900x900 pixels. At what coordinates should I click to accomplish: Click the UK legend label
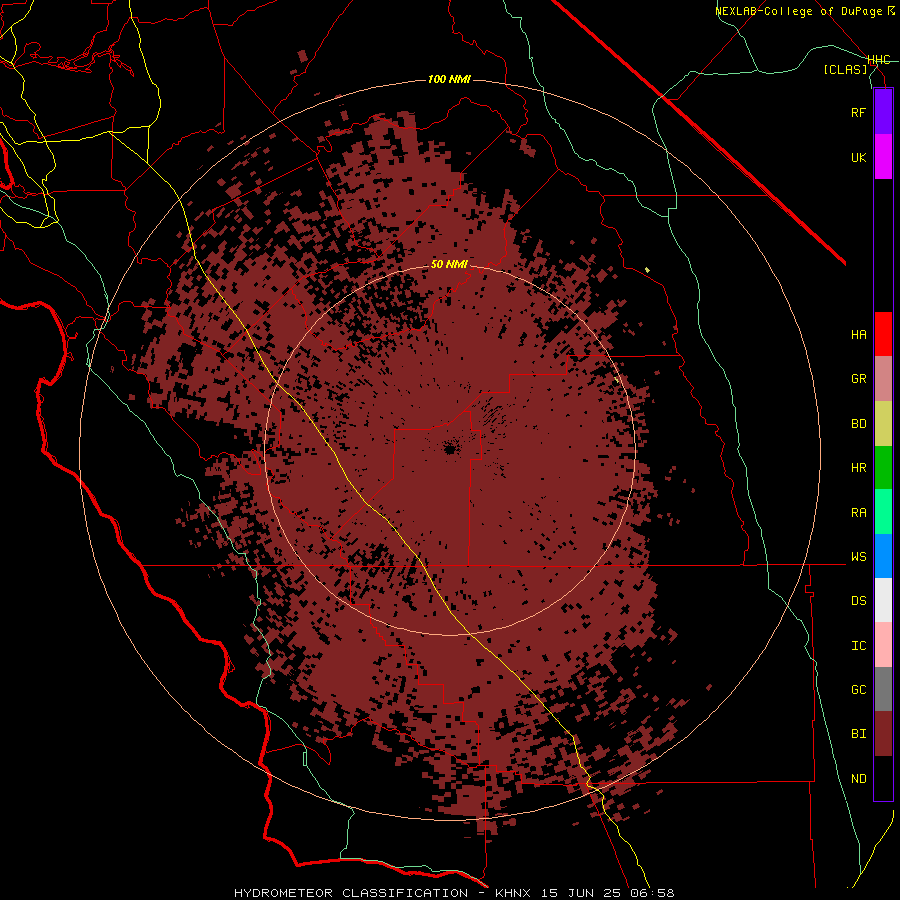(x=858, y=157)
